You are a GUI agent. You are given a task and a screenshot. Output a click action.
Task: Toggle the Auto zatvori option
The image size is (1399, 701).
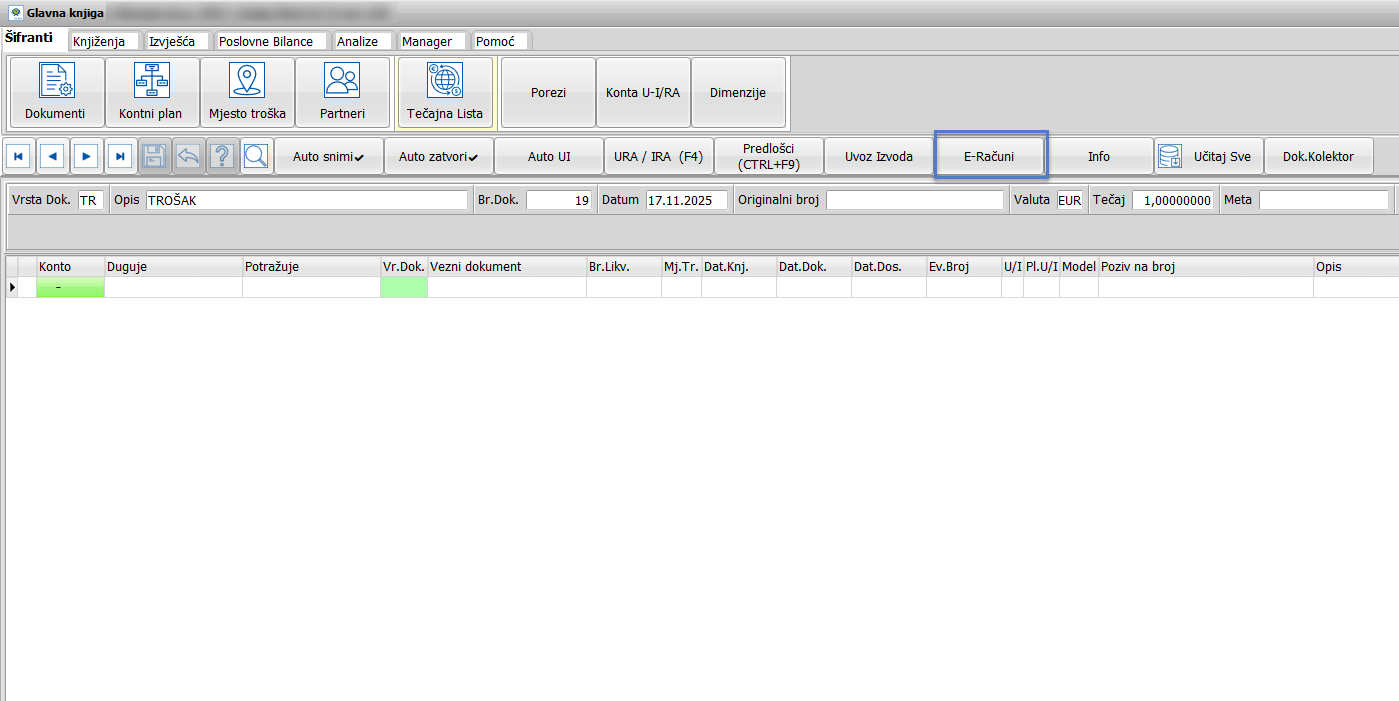[438, 157]
